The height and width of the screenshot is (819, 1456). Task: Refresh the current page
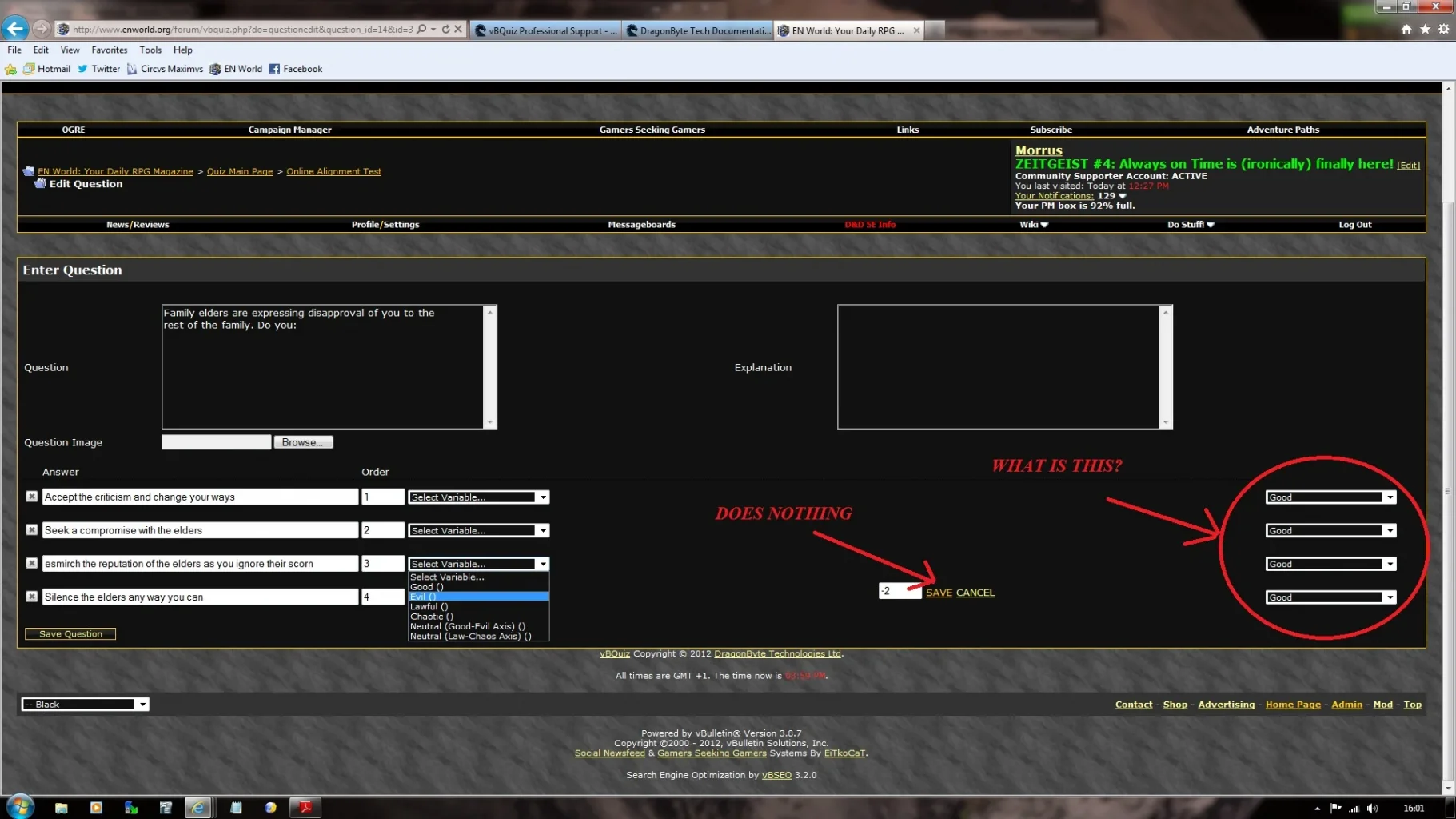[445, 27]
